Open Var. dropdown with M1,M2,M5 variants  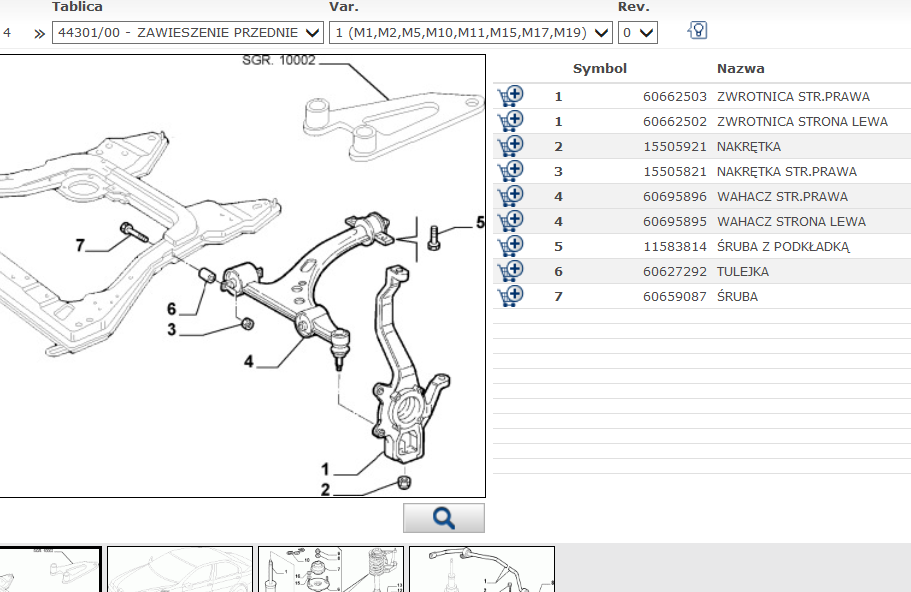(x=471, y=33)
